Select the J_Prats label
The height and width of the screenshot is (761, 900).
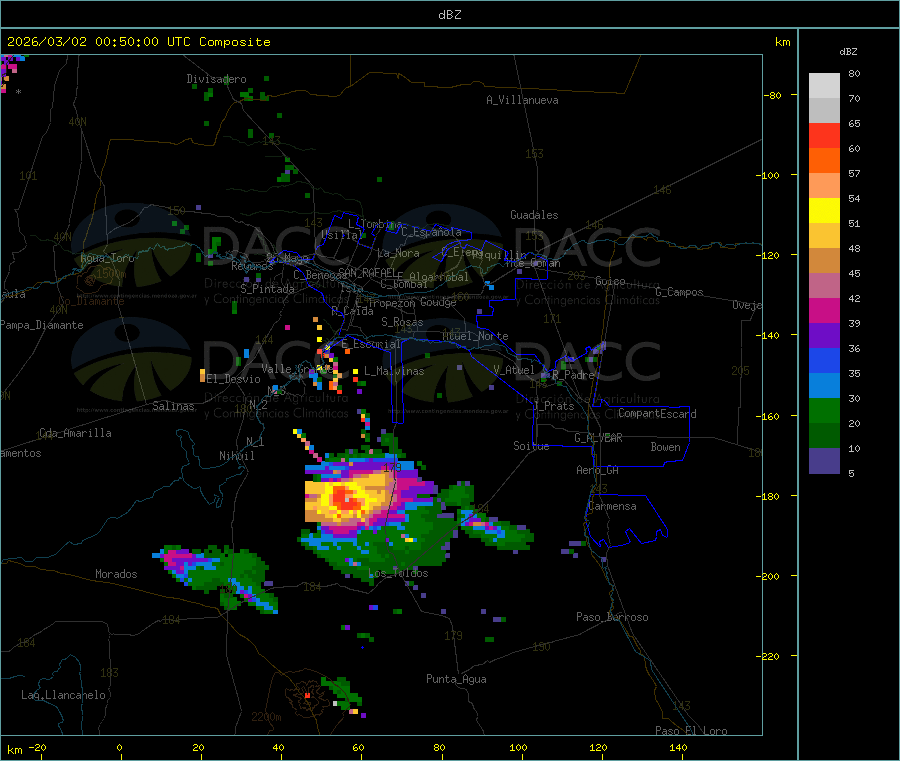[x=554, y=406]
